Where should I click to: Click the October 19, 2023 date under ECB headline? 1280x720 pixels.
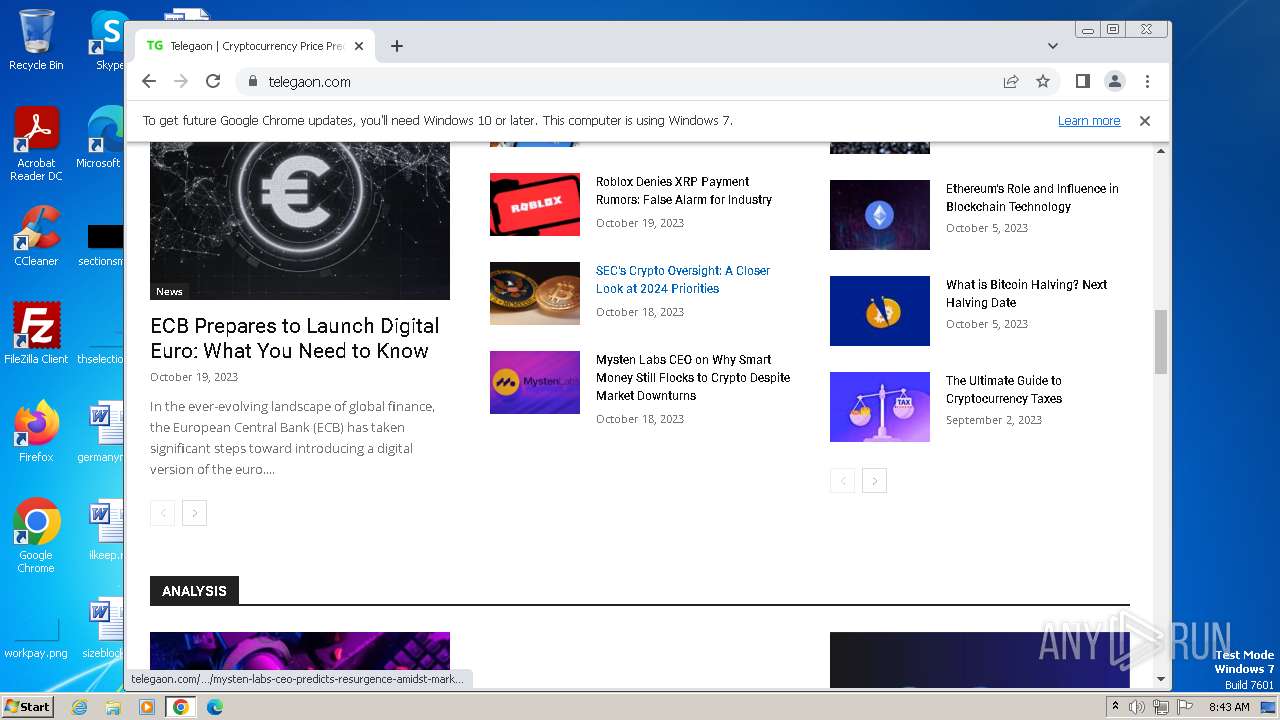(194, 377)
